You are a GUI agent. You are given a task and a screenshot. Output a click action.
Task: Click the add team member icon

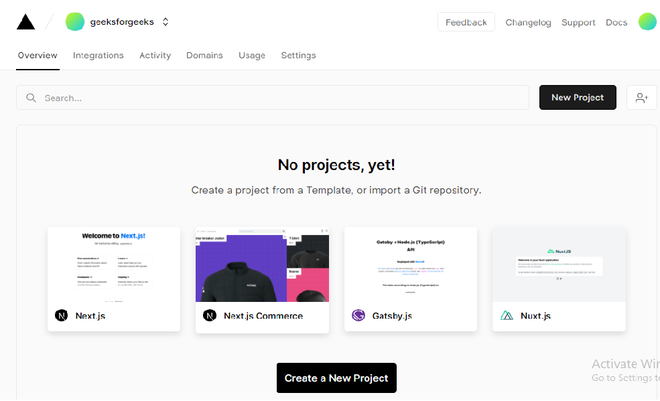coord(641,98)
